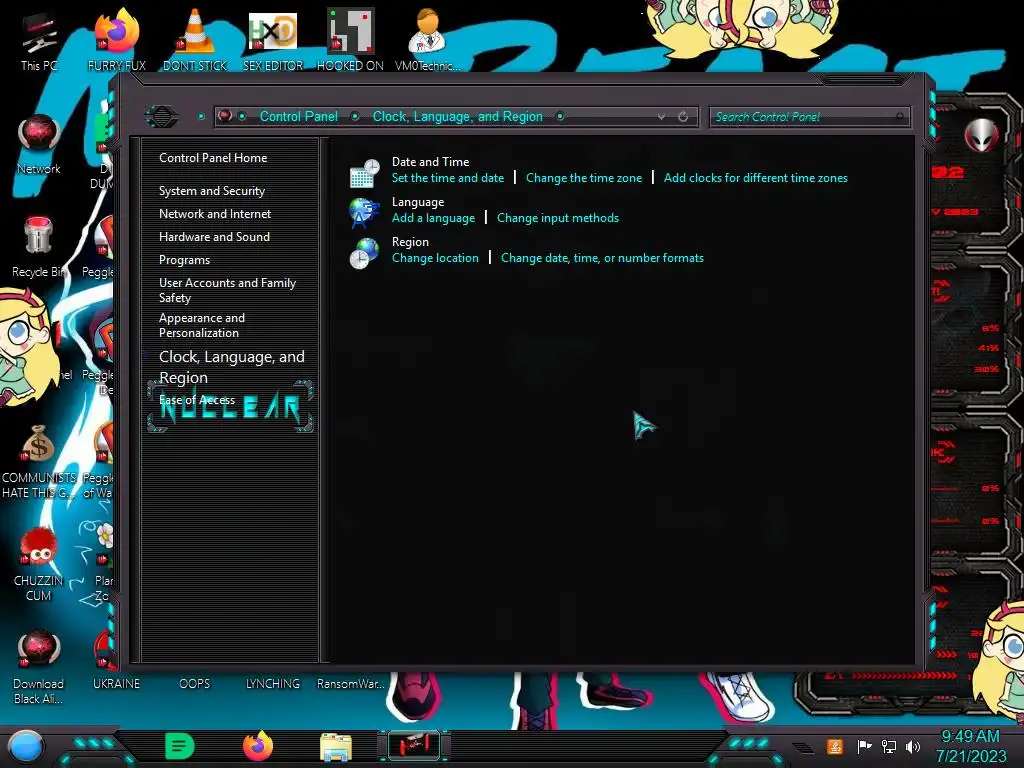Open the Start orb button
Viewport: 1024px width, 768px height.
coord(25,746)
